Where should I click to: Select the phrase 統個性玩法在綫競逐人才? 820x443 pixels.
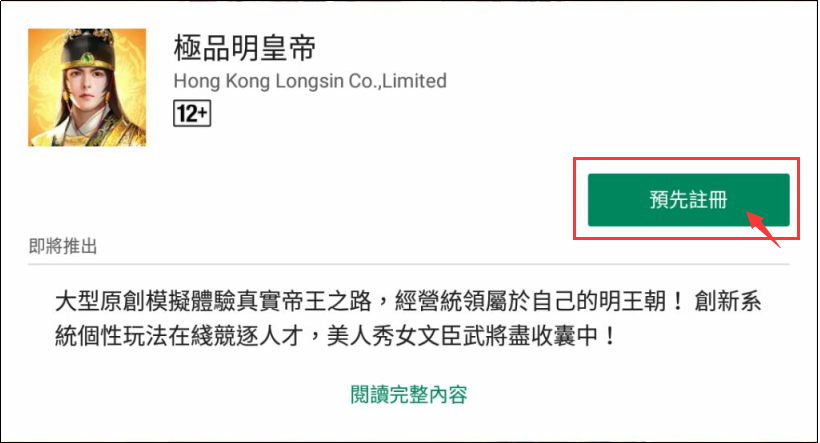(179, 336)
